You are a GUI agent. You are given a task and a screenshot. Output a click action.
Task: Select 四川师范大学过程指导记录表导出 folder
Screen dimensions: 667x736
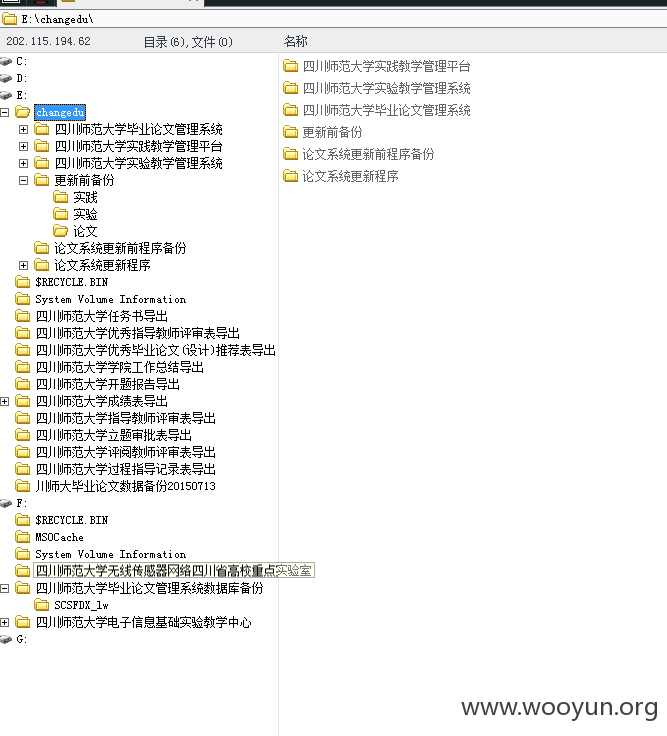click(x=126, y=469)
